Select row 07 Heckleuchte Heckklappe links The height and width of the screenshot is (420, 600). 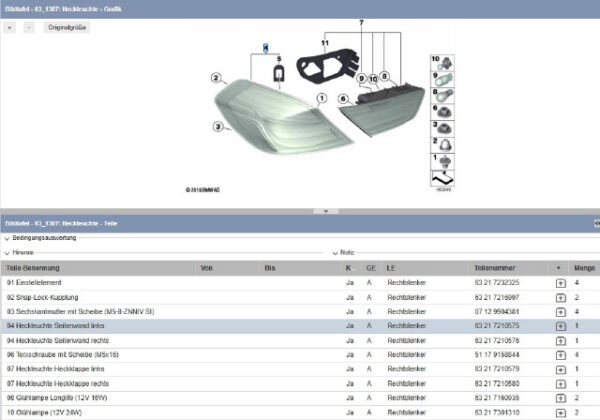[x=300, y=369]
